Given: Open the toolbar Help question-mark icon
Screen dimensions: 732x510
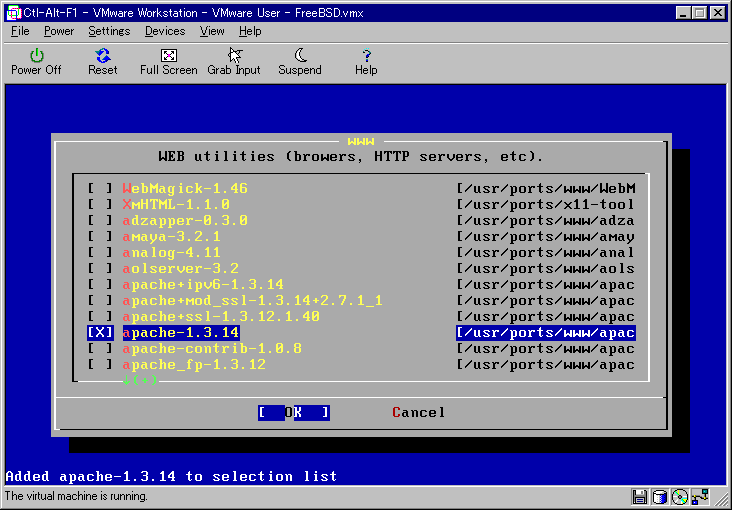Looking at the screenshot, I should coord(366,57).
